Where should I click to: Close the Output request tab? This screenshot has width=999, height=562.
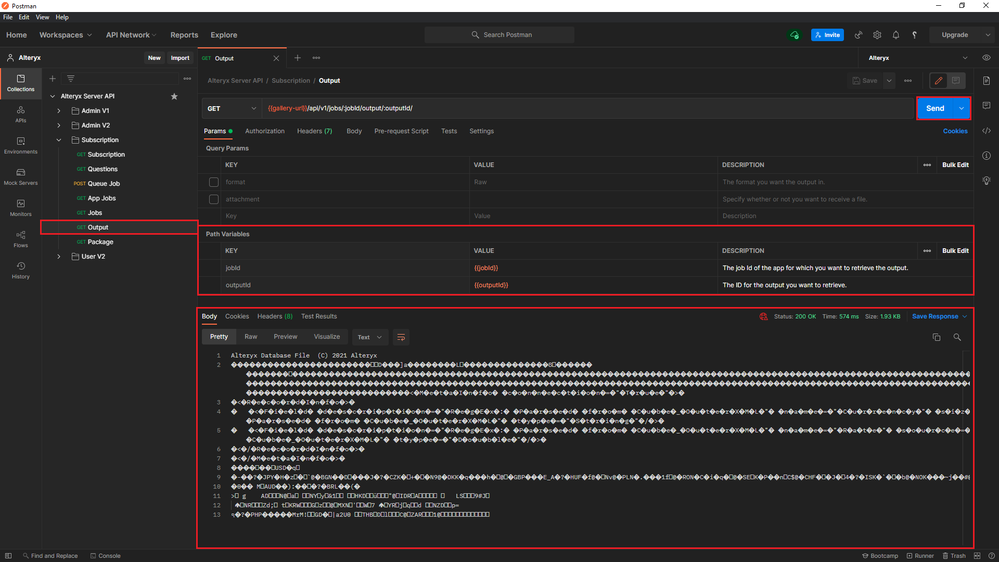click(x=276, y=58)
